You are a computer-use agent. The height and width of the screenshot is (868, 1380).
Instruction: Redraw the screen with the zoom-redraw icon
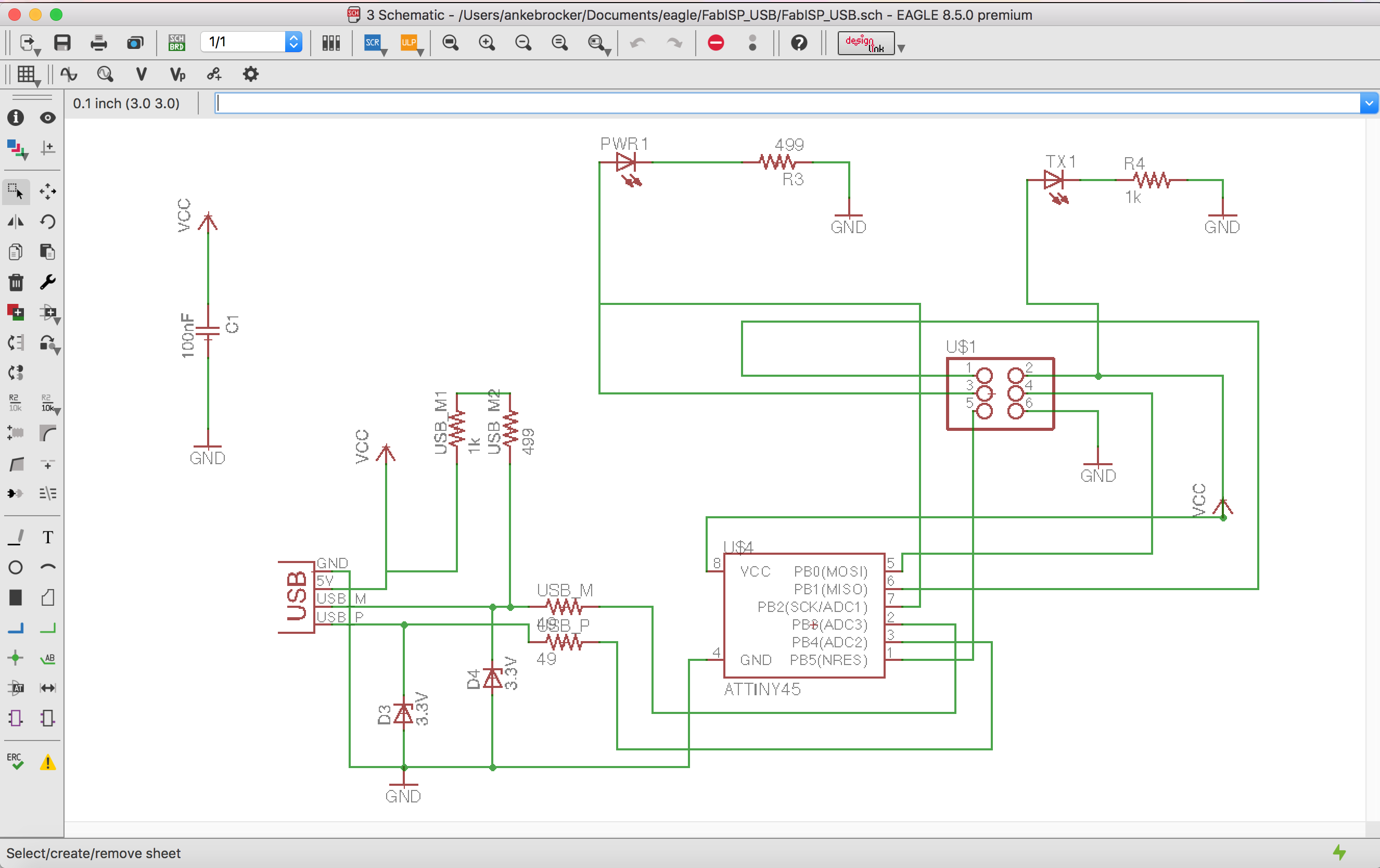(x=559, y=43)
